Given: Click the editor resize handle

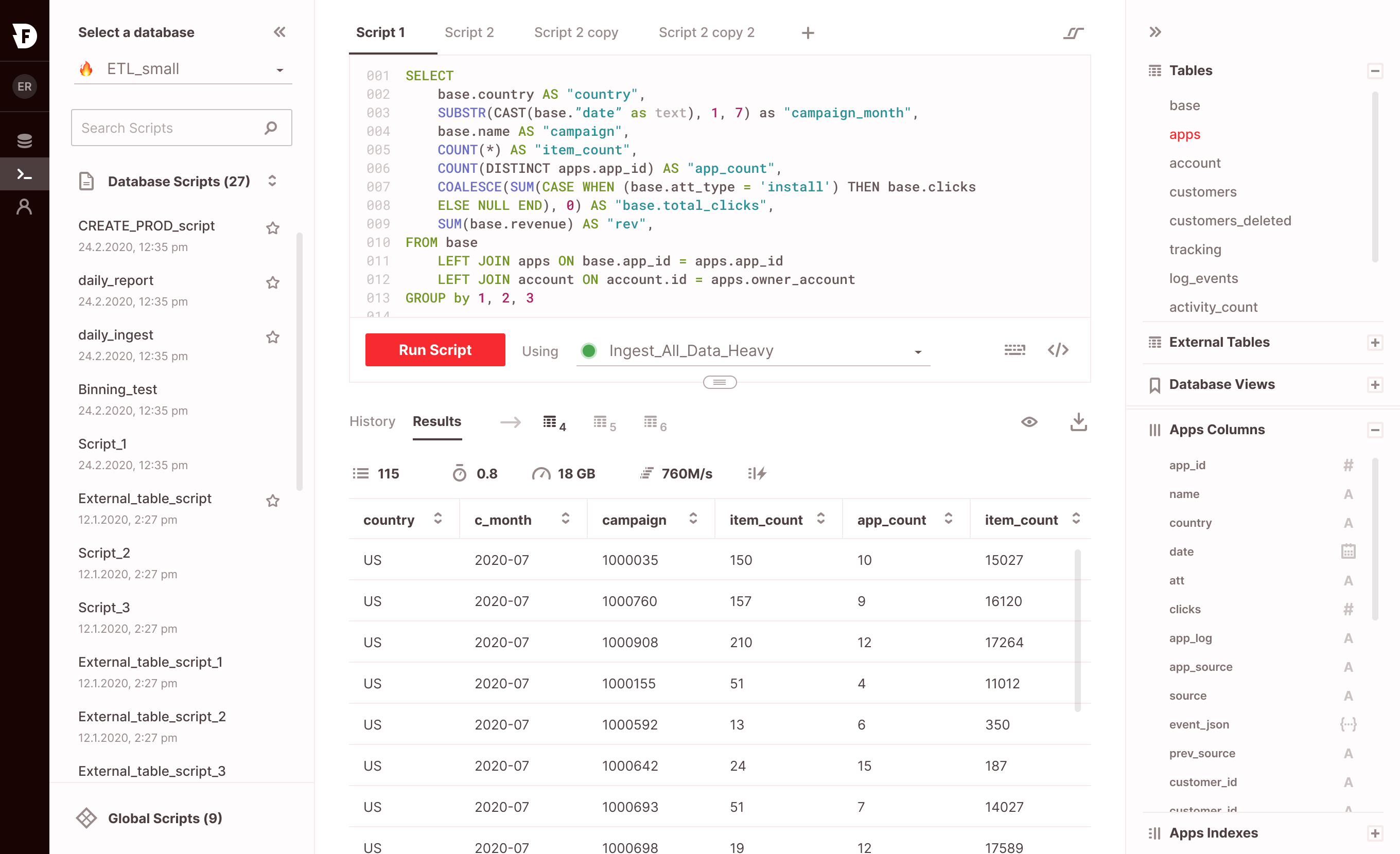Looking at the screenshot, I should 720,382.
